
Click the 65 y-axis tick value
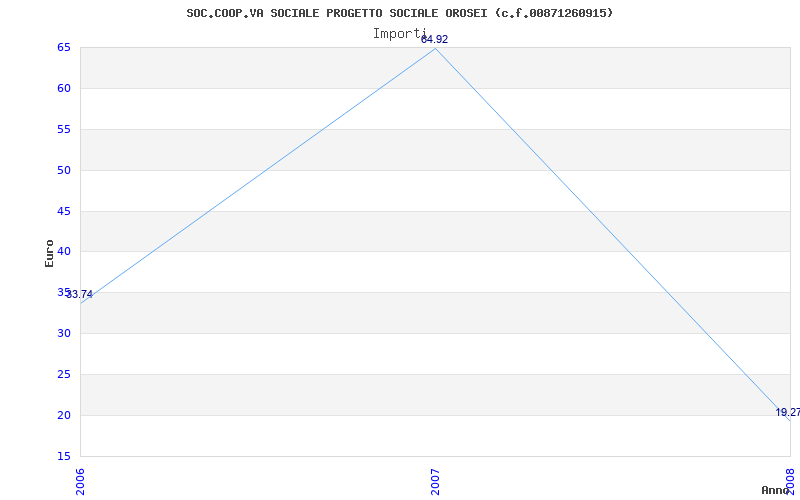point(64,47)
